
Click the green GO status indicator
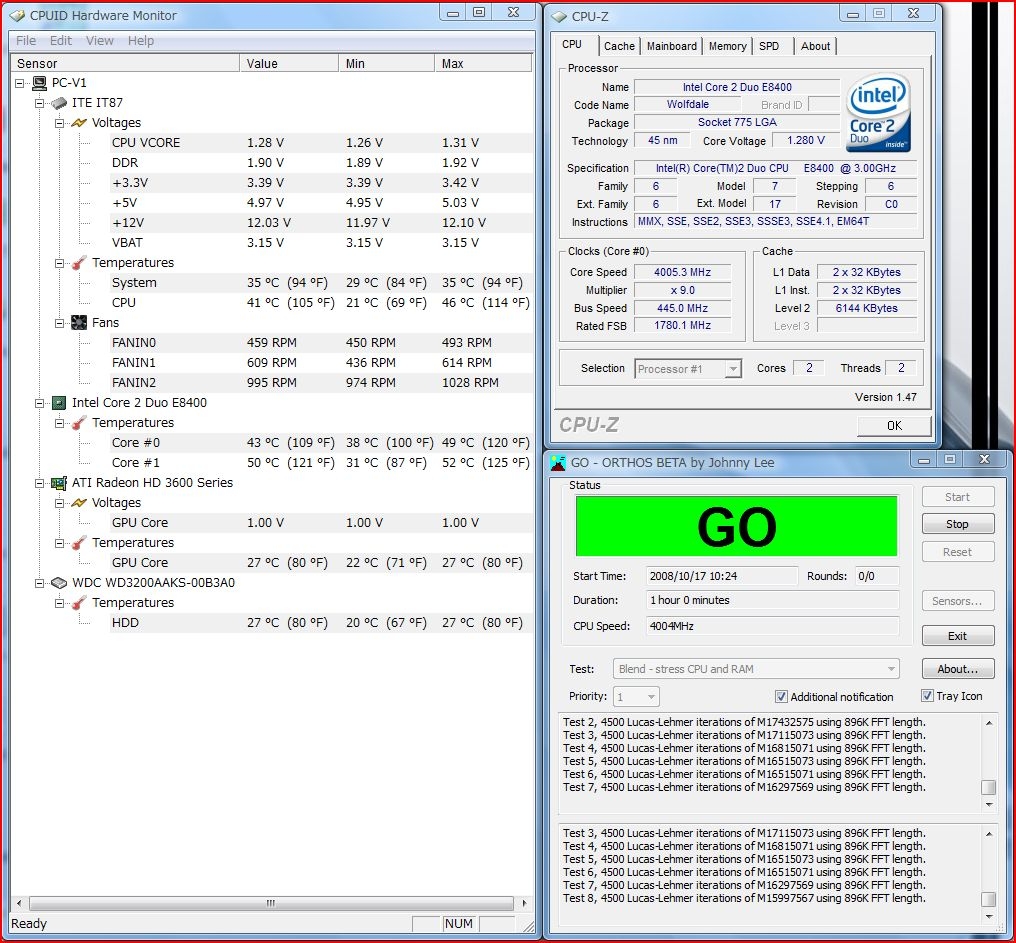[x=737, y=526]
